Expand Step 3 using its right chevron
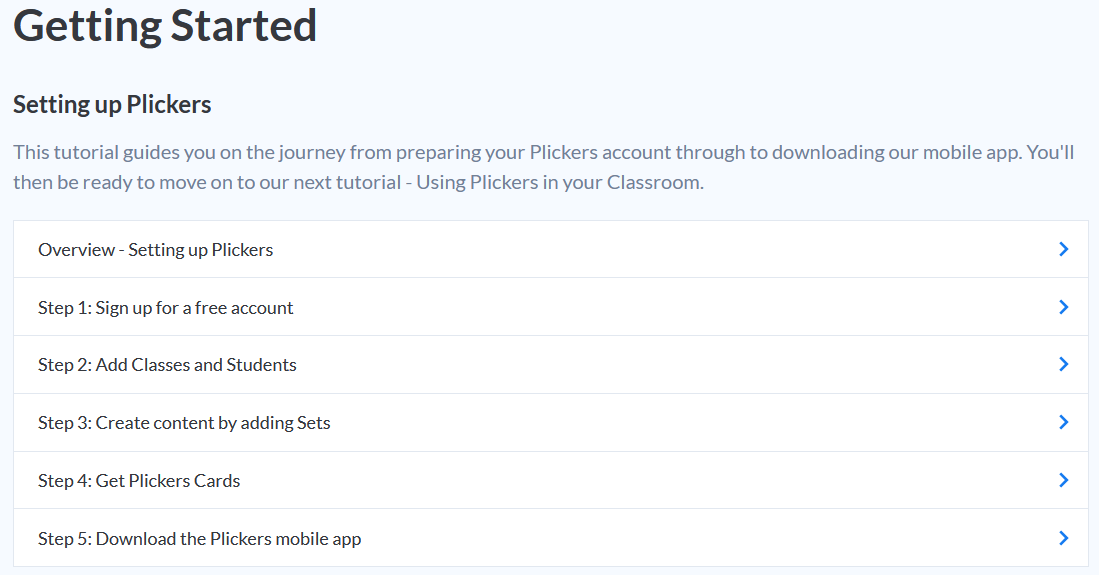 [x=1063, y=423]
